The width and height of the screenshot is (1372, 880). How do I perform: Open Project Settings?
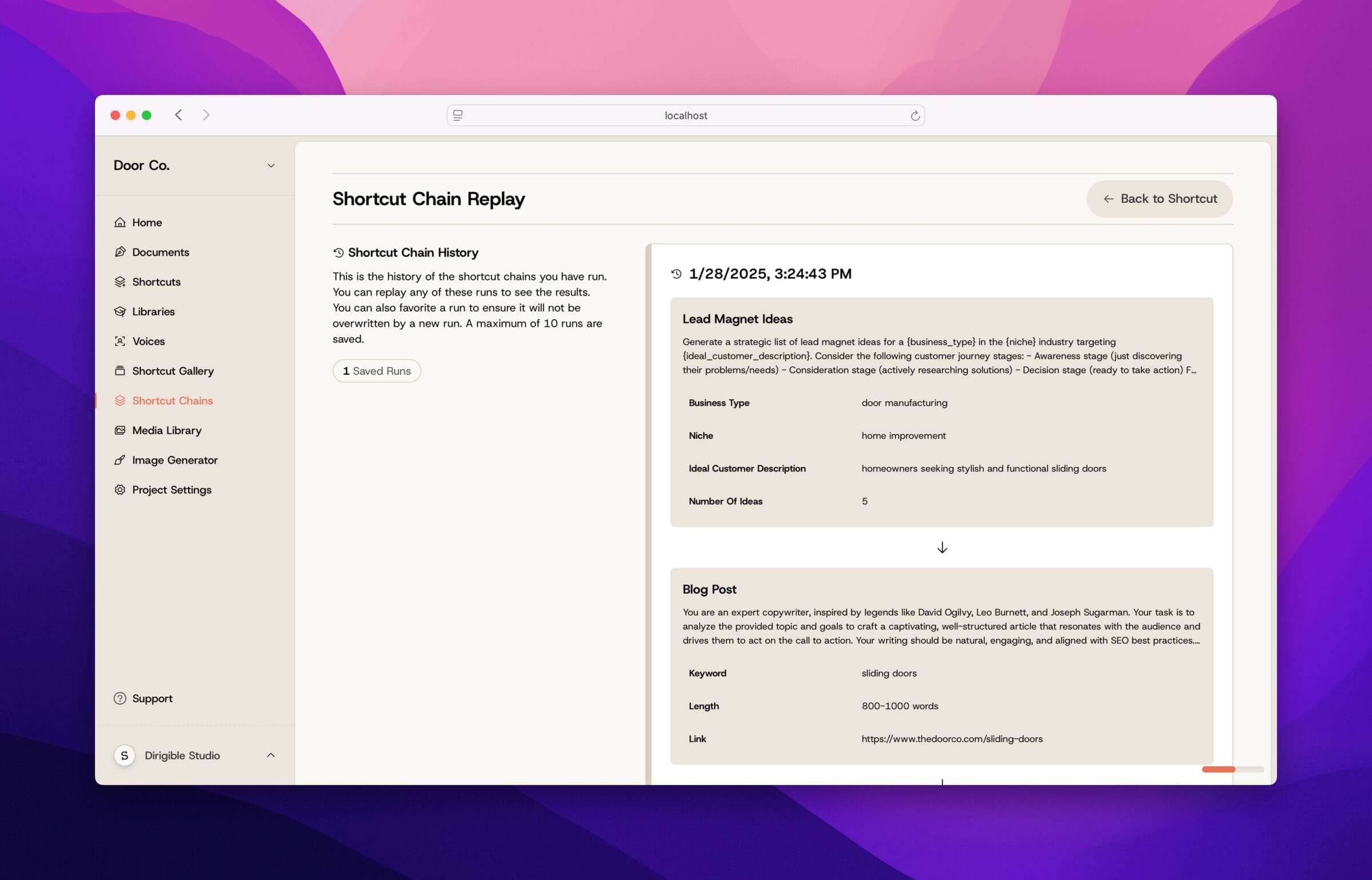pos(171,490)
